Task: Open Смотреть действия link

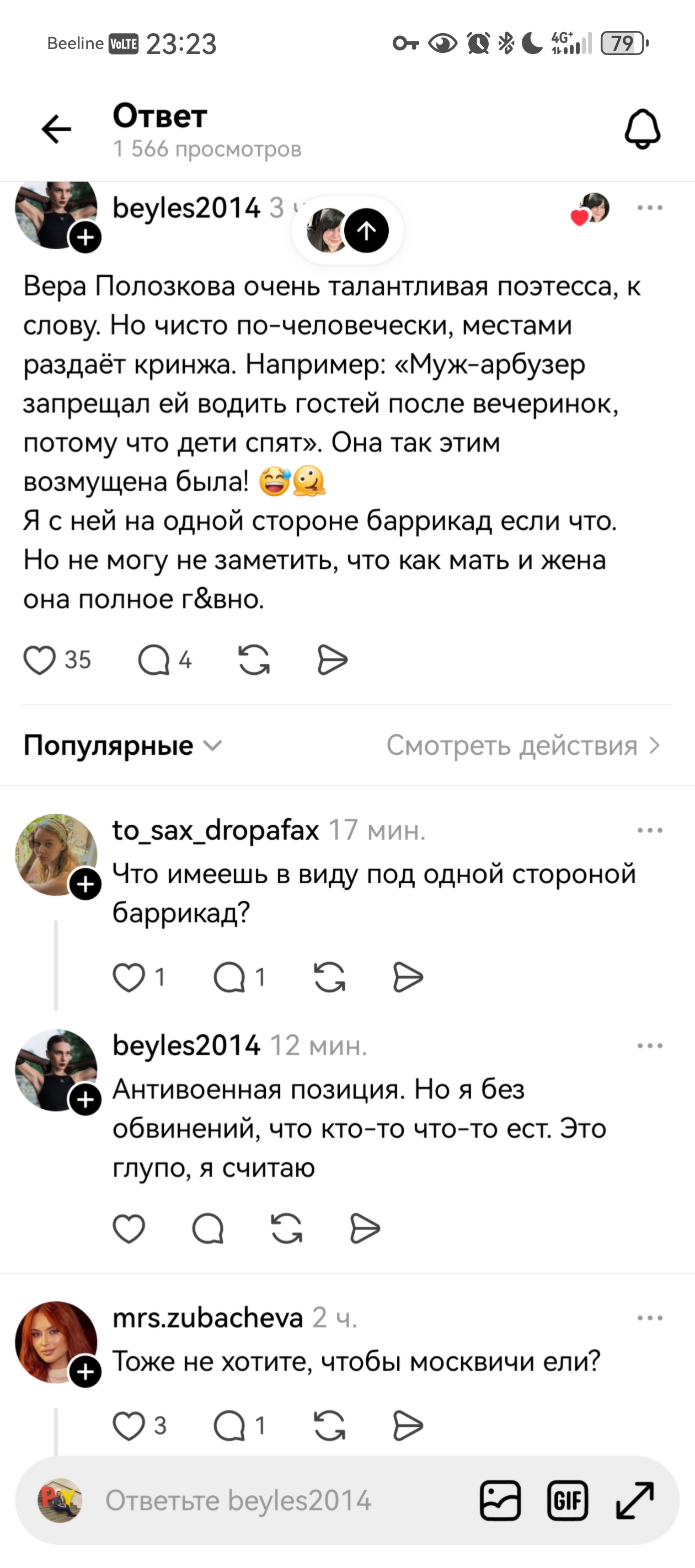Action: 522,745
